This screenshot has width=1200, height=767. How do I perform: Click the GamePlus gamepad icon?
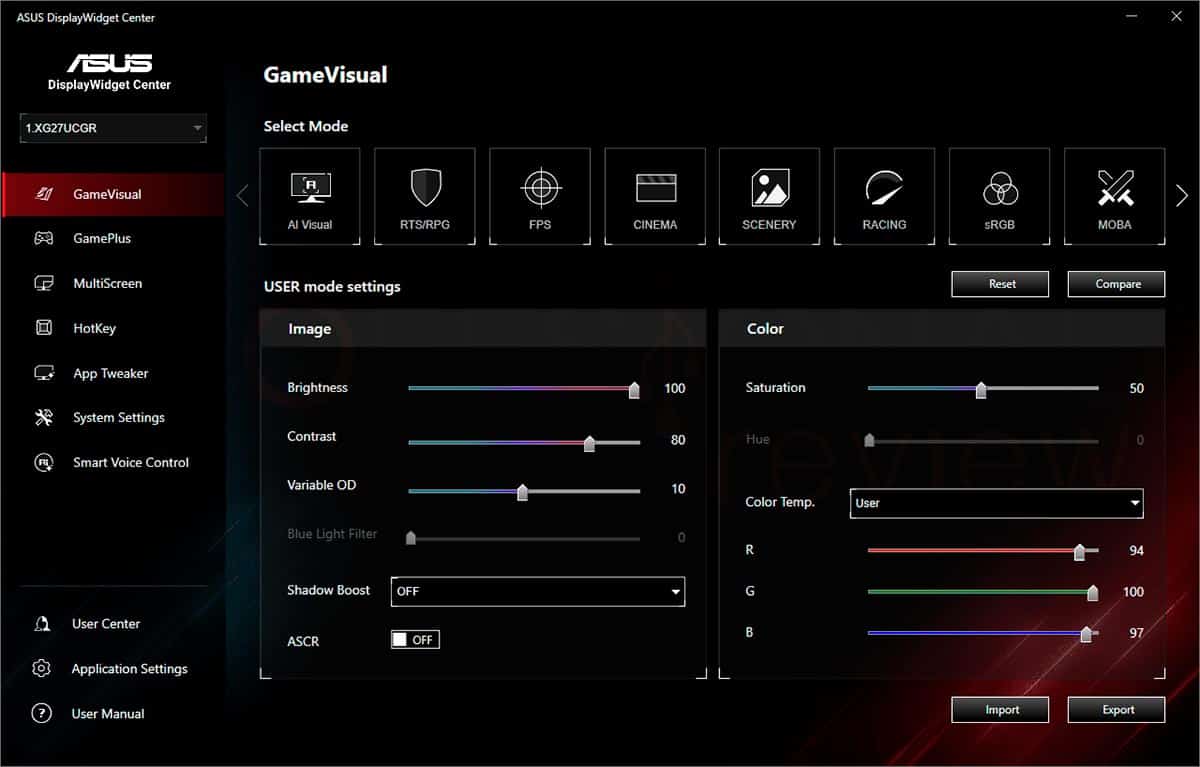[44, 239]
